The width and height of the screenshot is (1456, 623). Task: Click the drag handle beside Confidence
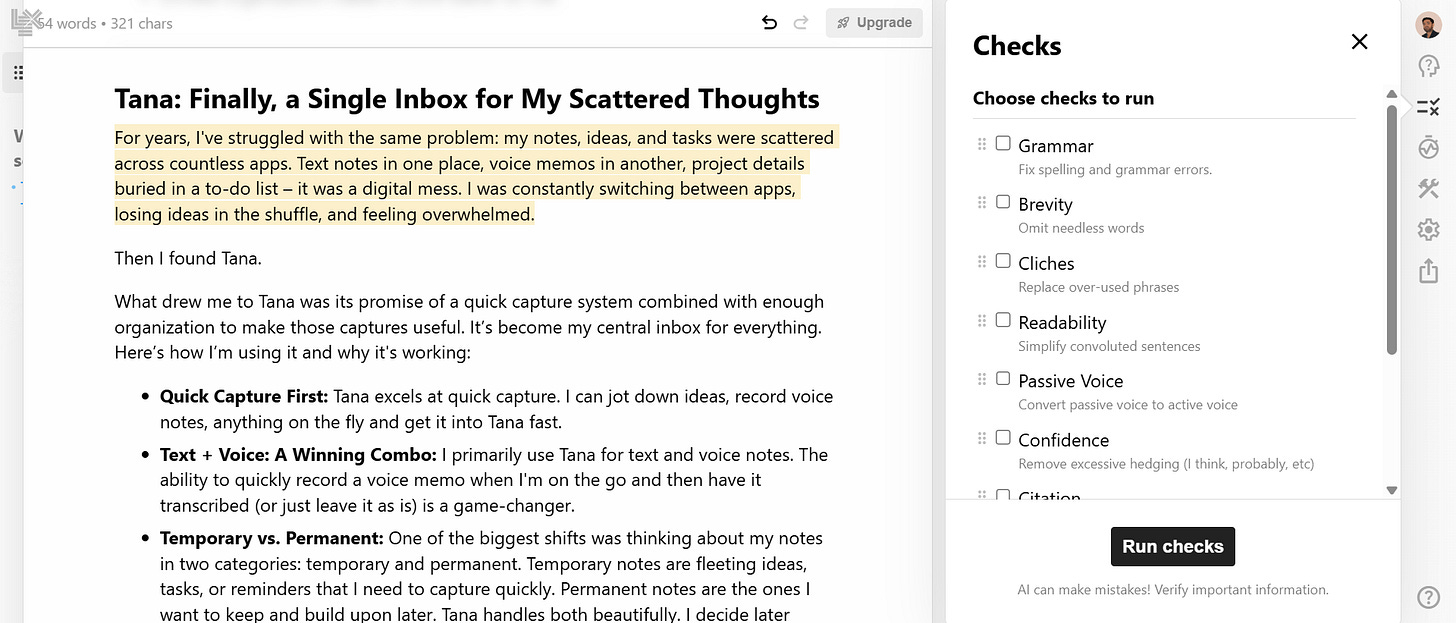982,438
